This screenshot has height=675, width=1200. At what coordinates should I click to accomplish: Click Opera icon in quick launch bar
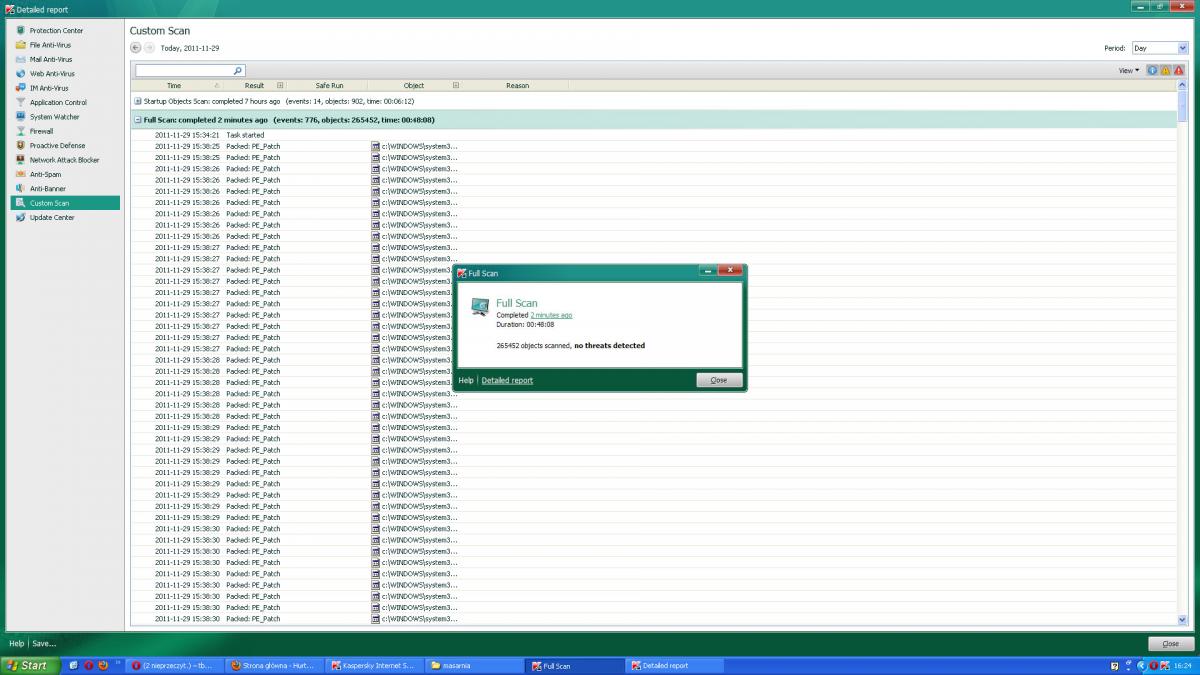(88, 665)
